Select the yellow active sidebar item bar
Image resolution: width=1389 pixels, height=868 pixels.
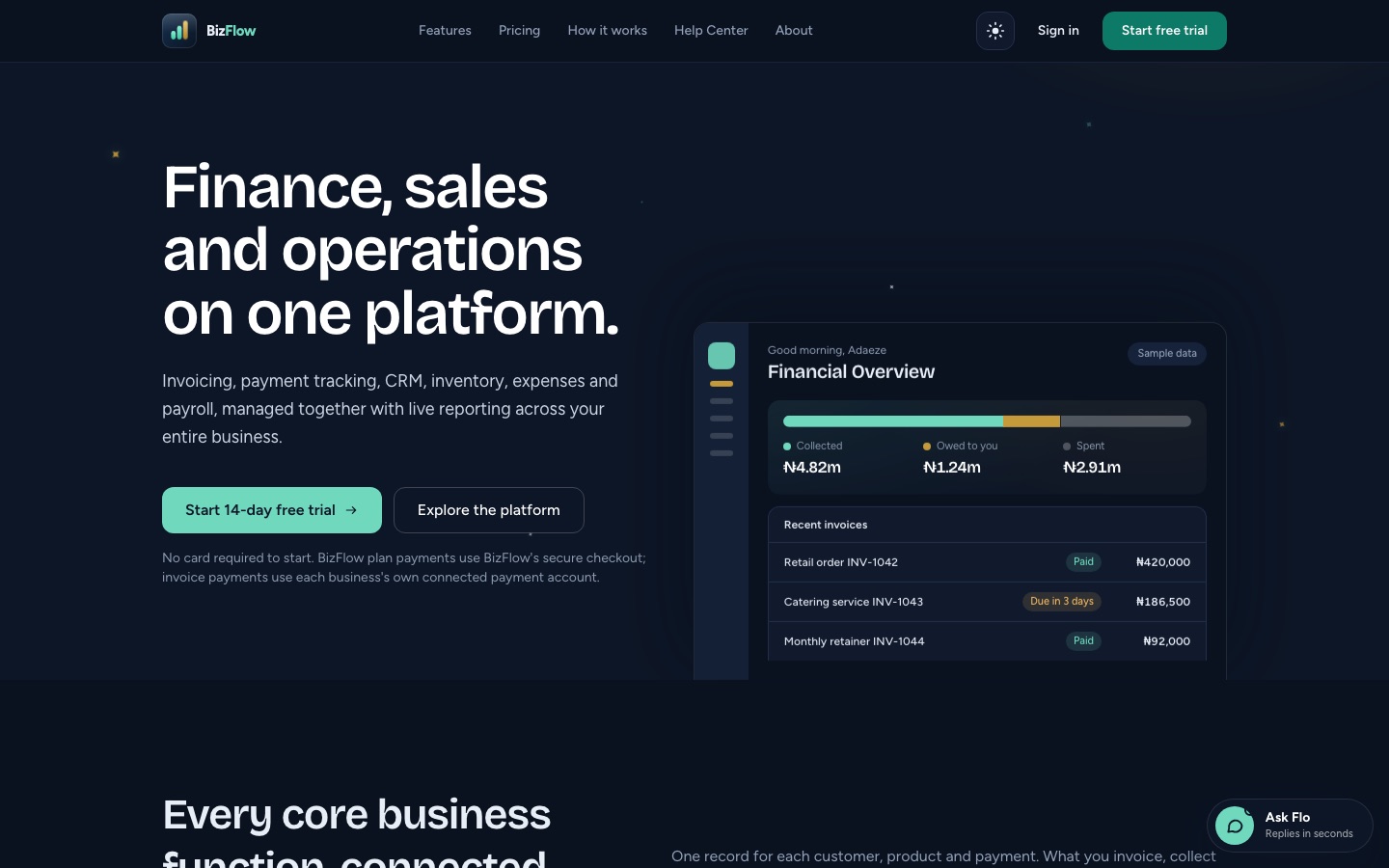pos(722,384)
